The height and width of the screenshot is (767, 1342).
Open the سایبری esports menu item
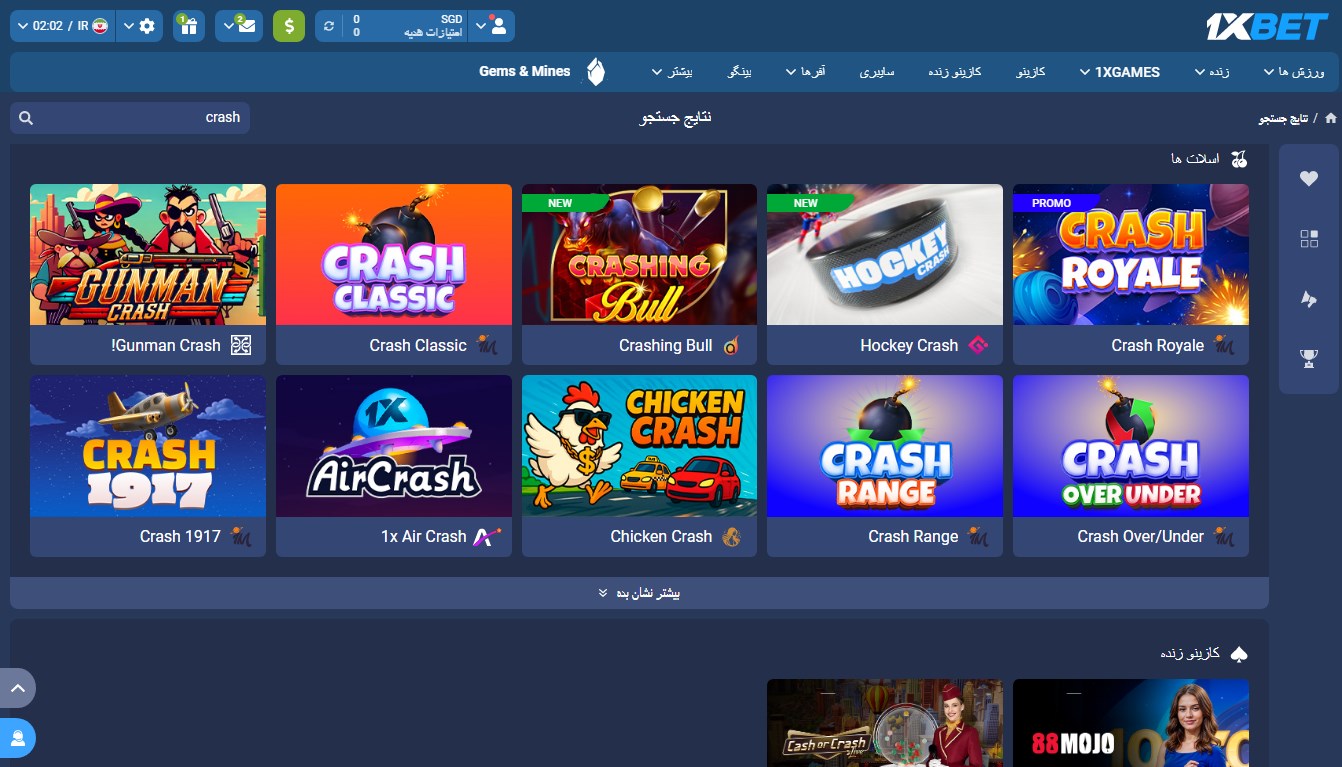coord(877,72)
